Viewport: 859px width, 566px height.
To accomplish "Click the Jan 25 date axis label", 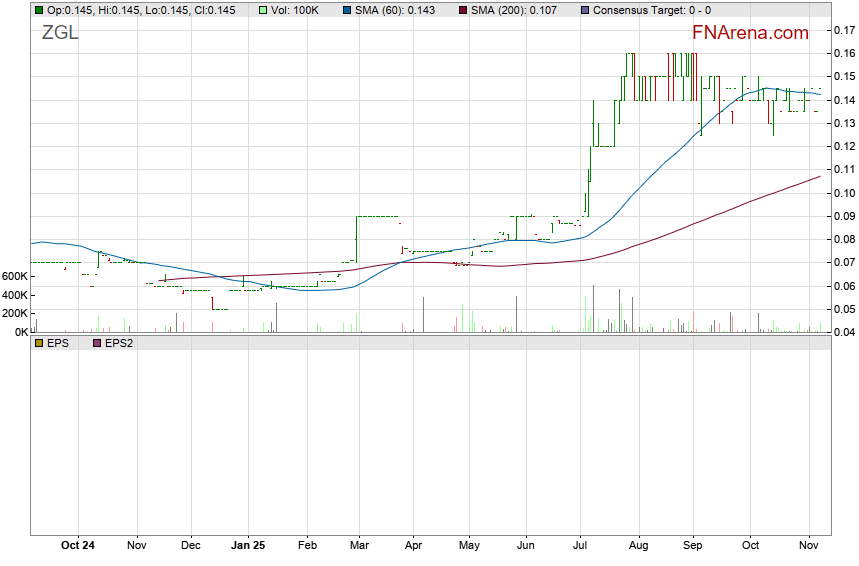I will (x=248, y=546).
